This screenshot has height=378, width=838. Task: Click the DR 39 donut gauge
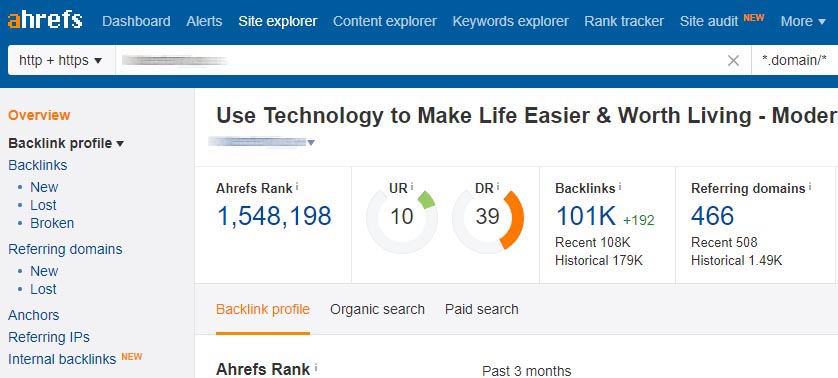(x=487, y=218)
